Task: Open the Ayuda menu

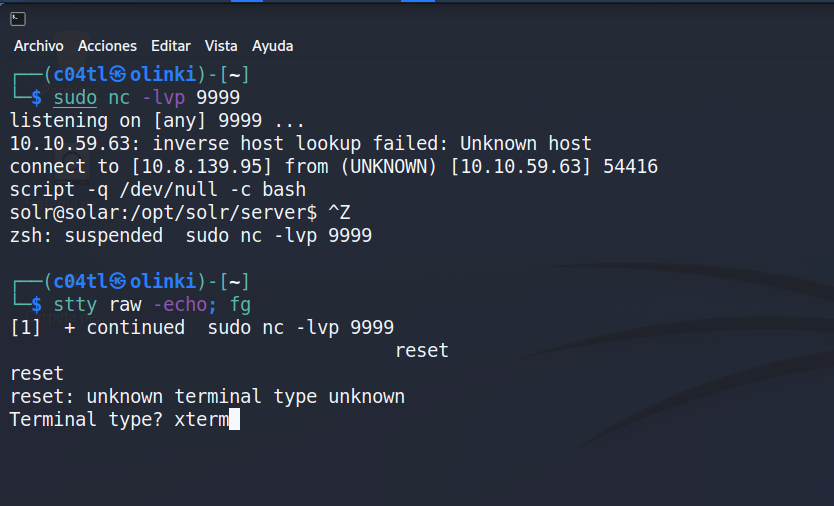Action: 272,46
